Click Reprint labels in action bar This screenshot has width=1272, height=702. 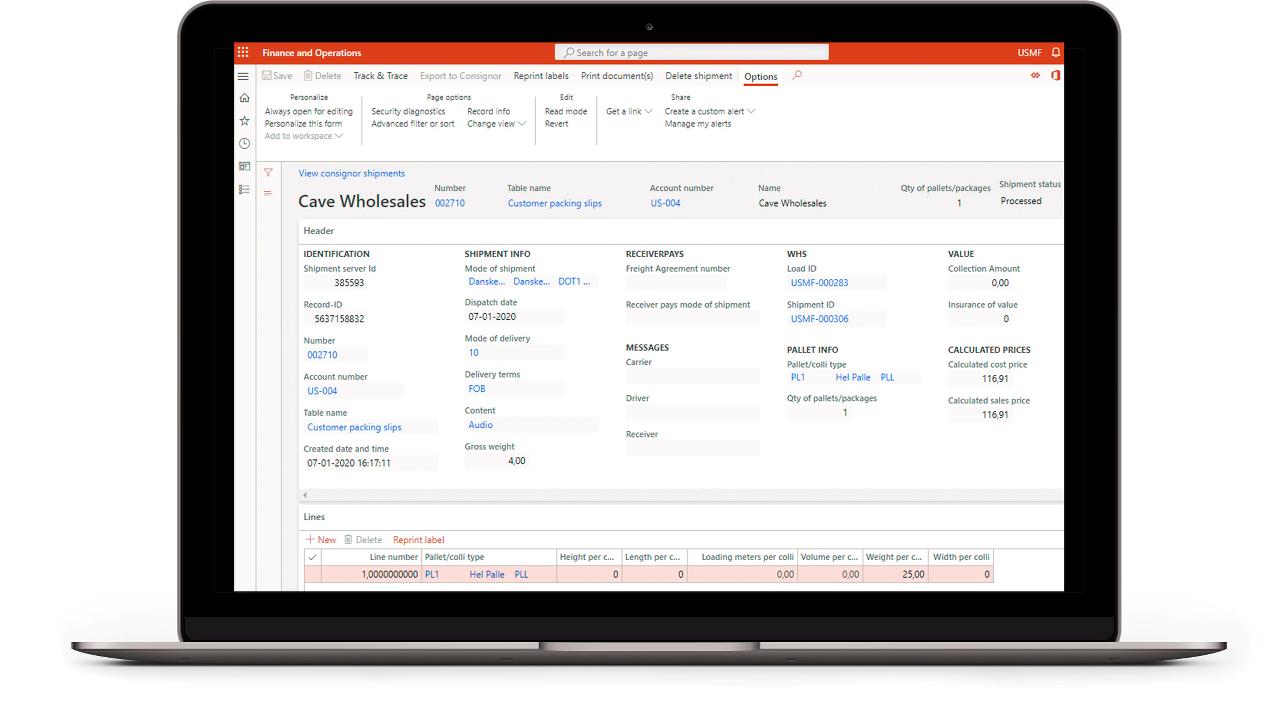[540, 77]
